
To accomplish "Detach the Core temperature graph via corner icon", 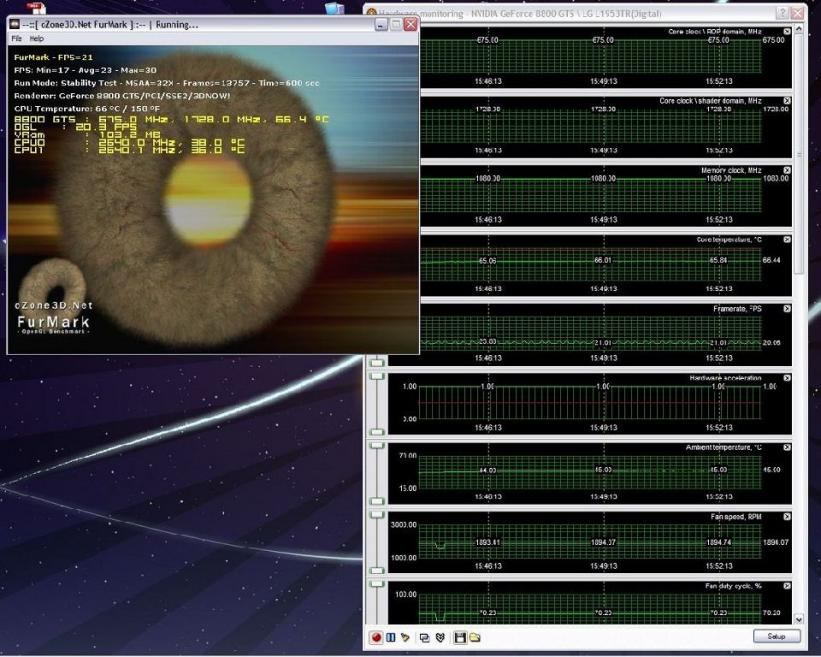I will tap(786, 239).
